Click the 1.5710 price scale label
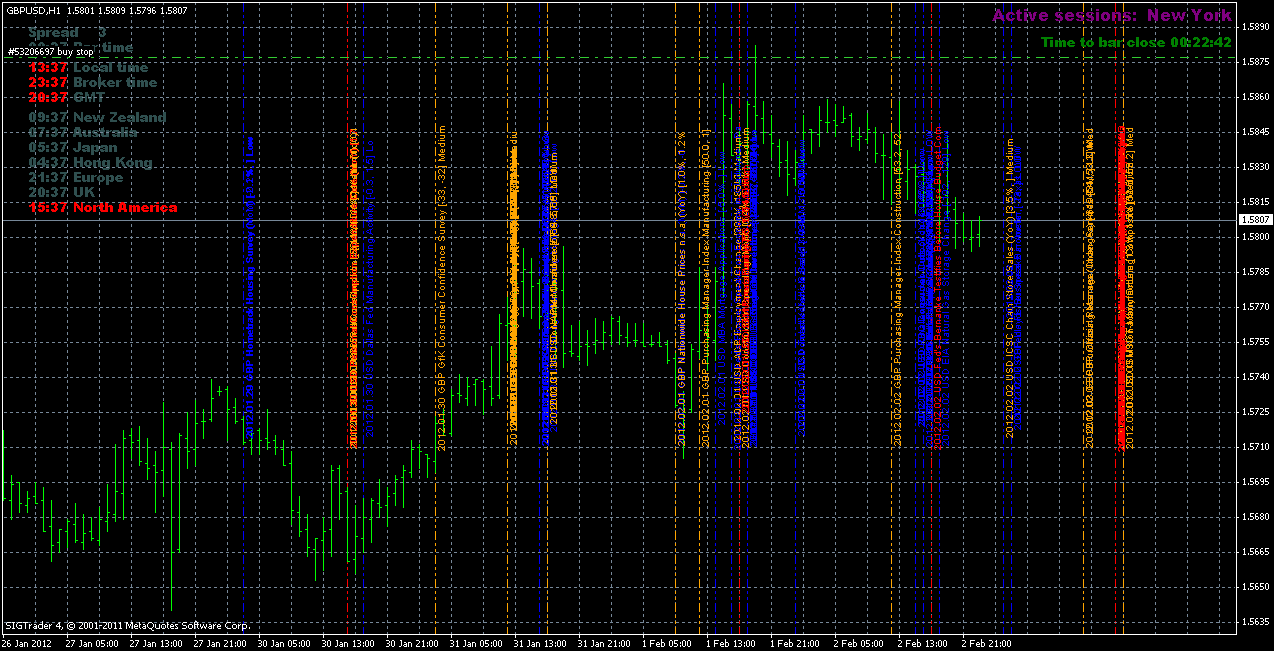Image resolution: width=1274 pixels, height=651 pixels. (1255, 447)
